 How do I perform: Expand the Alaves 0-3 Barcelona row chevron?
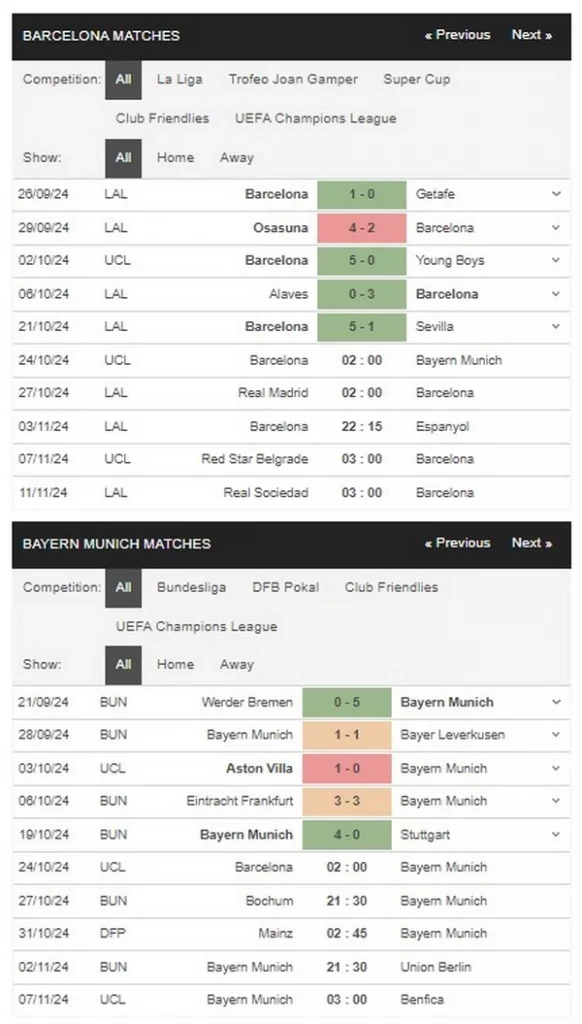tap(556, 294)
